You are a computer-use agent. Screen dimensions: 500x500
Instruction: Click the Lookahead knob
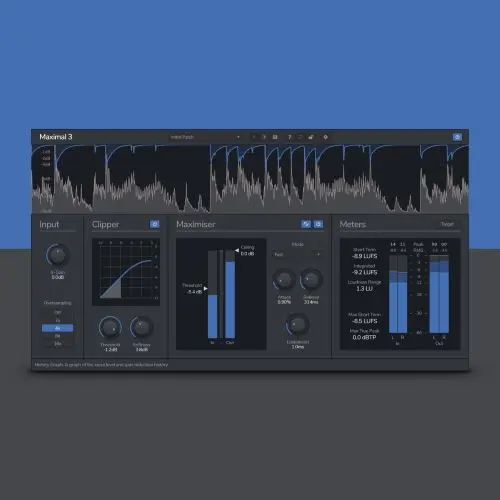point(297,325)
